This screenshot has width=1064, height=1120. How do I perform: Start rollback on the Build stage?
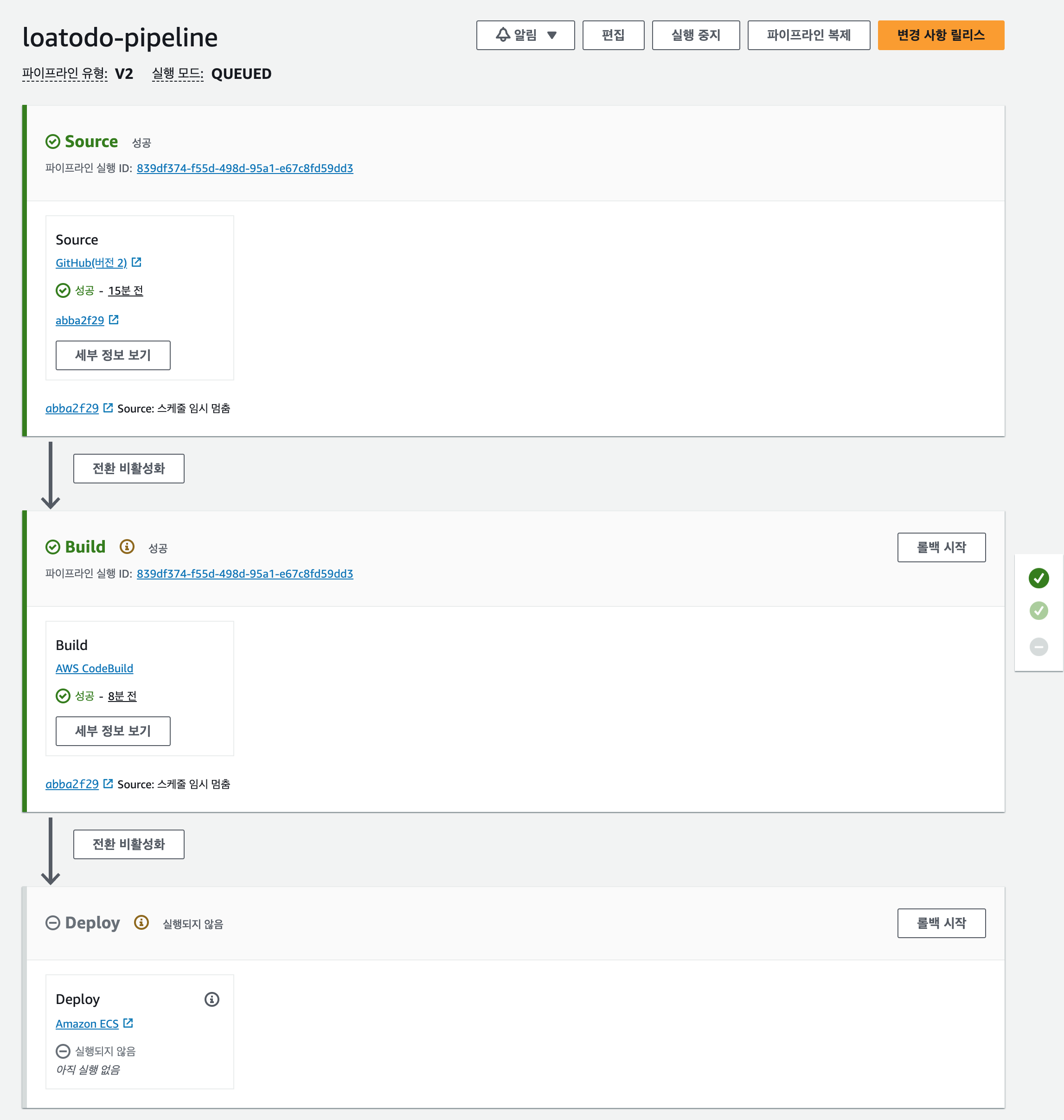click(x=941, y=547)
